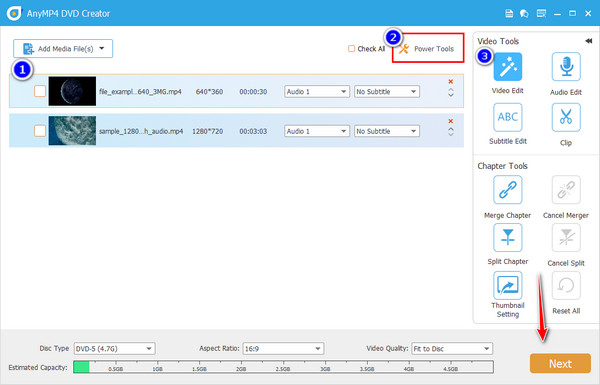Open the Video Quality dropdown
The height and width of the screenshot is (385, 600).
click(x=452, y=349)
